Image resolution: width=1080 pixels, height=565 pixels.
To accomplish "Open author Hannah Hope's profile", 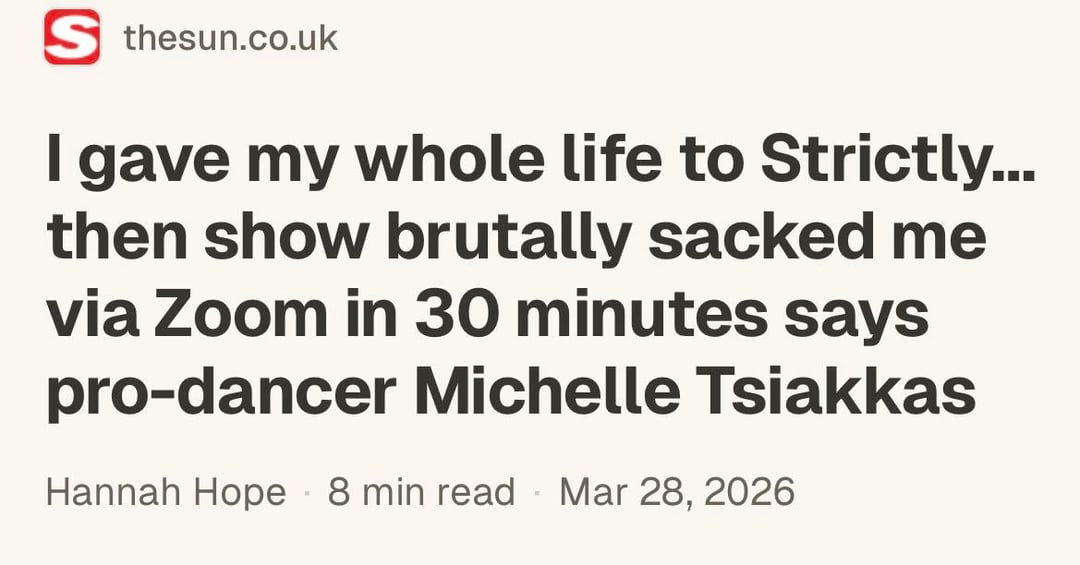I will pyautogui.click(x=166, y=492).
